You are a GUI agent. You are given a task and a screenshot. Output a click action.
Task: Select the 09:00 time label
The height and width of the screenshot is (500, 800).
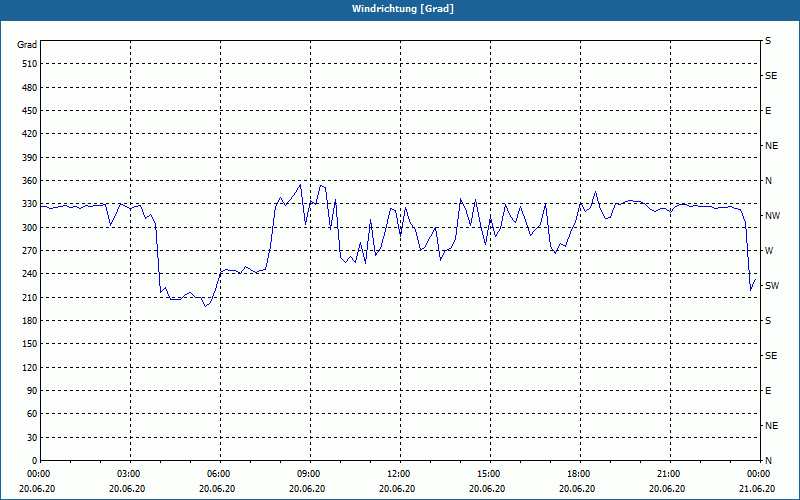click(x=309, y=473)
